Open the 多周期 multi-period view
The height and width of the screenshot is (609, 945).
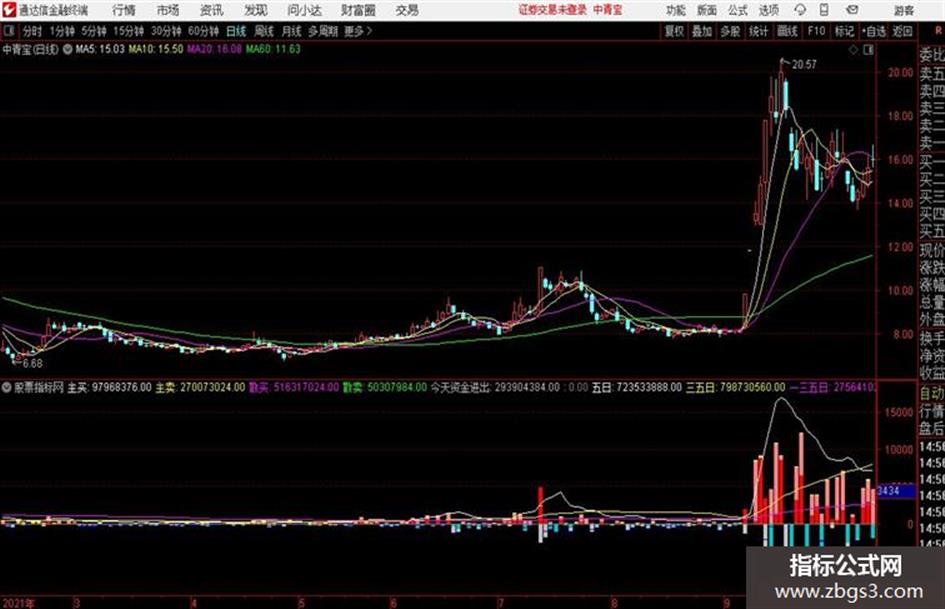pos(323,31)
